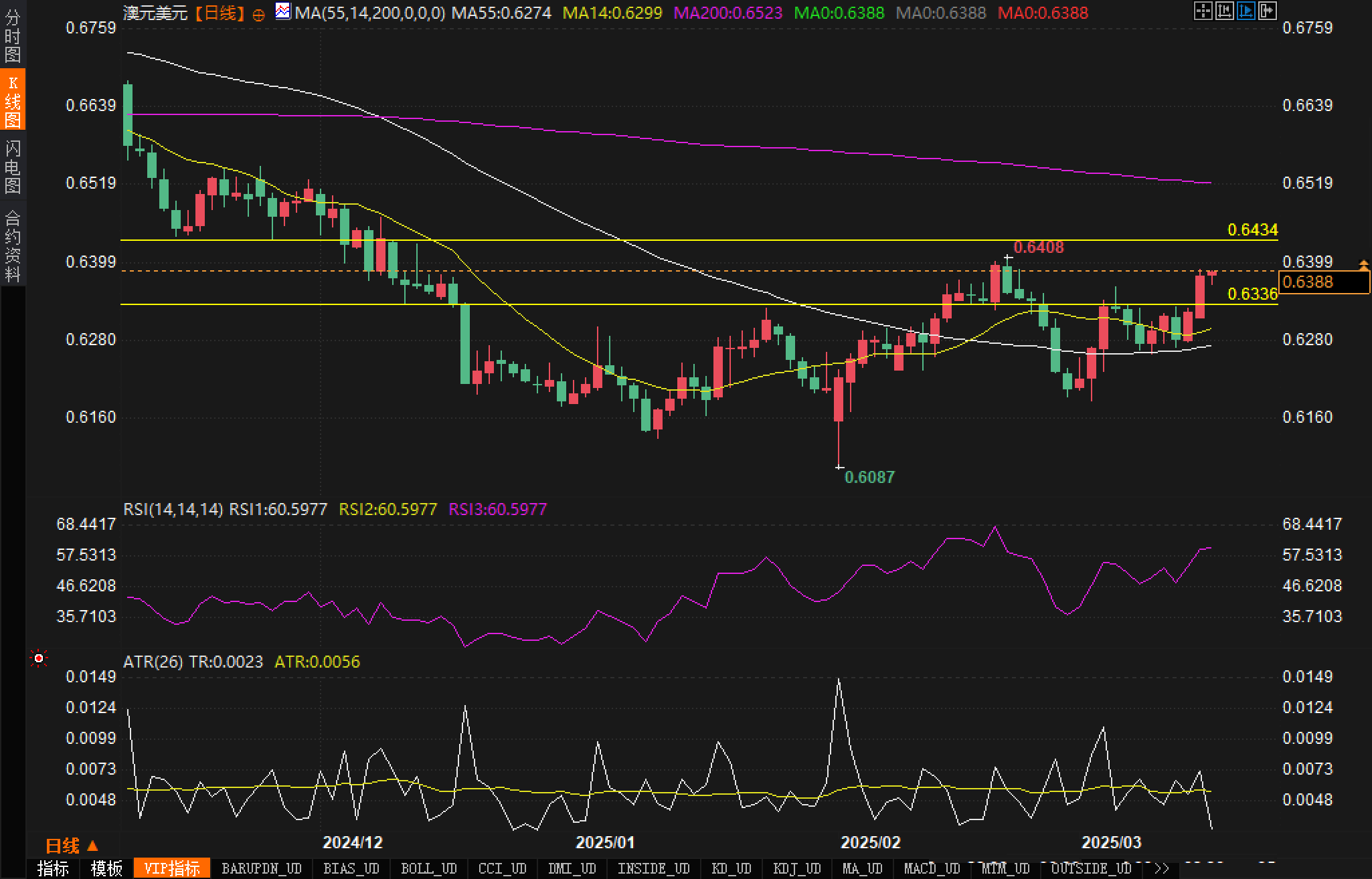
Task: Switch to the 闪电图 sidebar tab
Action: [x=13, y=166]
